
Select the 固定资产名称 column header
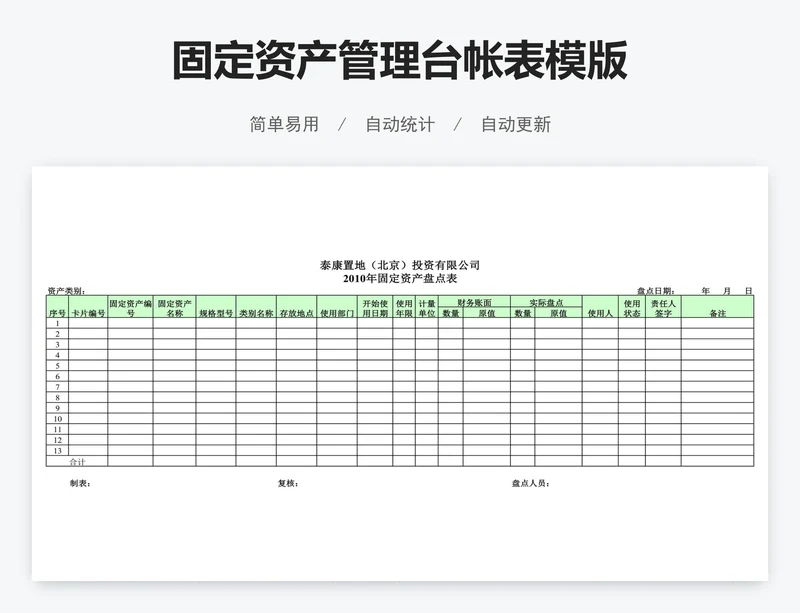click(174, 308)
